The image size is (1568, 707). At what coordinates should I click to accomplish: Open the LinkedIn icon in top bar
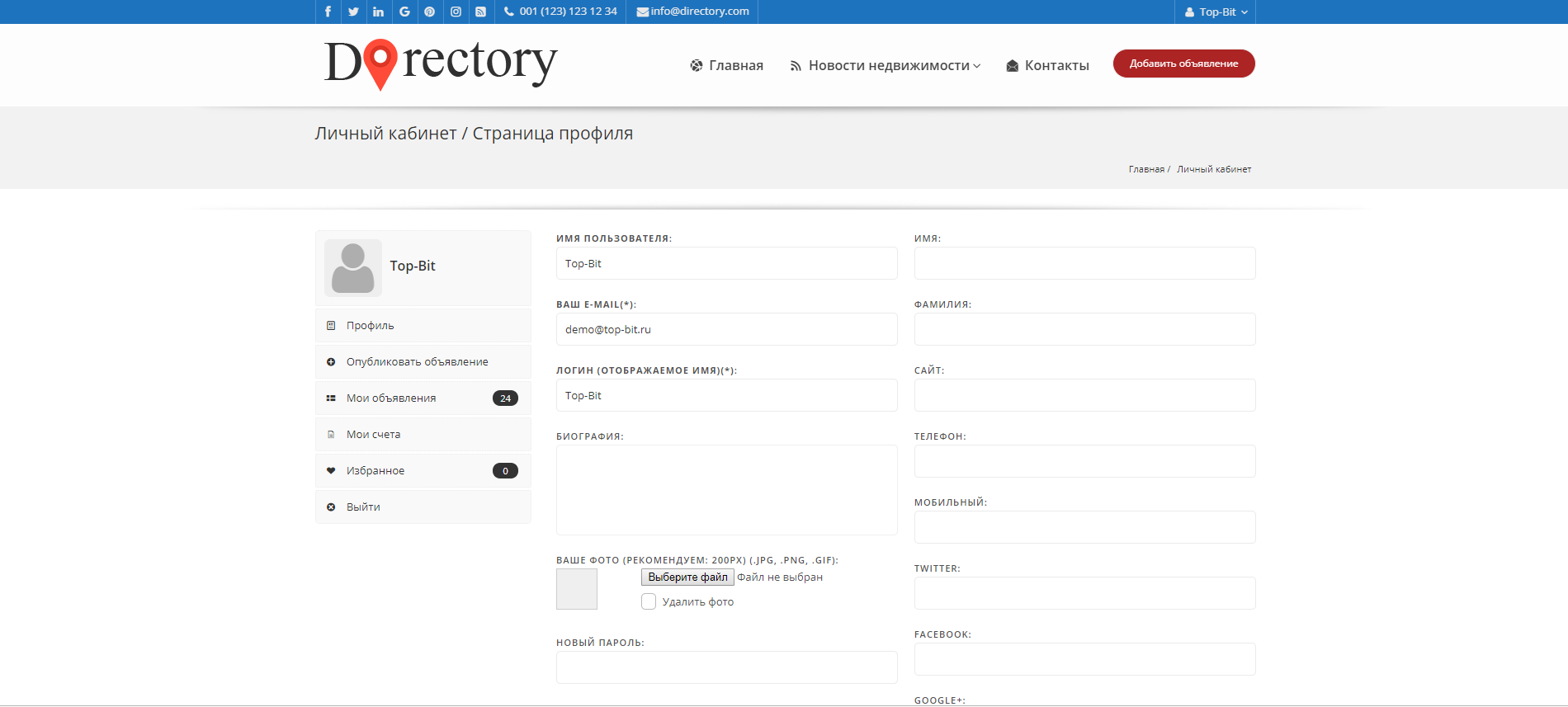(379, 12)
